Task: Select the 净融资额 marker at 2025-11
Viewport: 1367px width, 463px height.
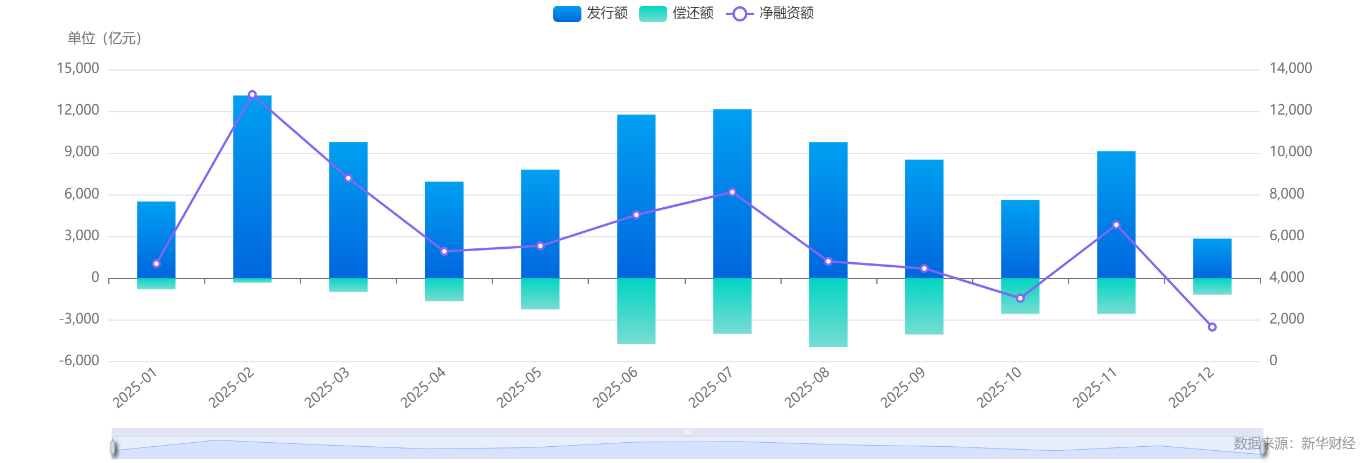Action: pyautogui.click(x=1116, y=225)
